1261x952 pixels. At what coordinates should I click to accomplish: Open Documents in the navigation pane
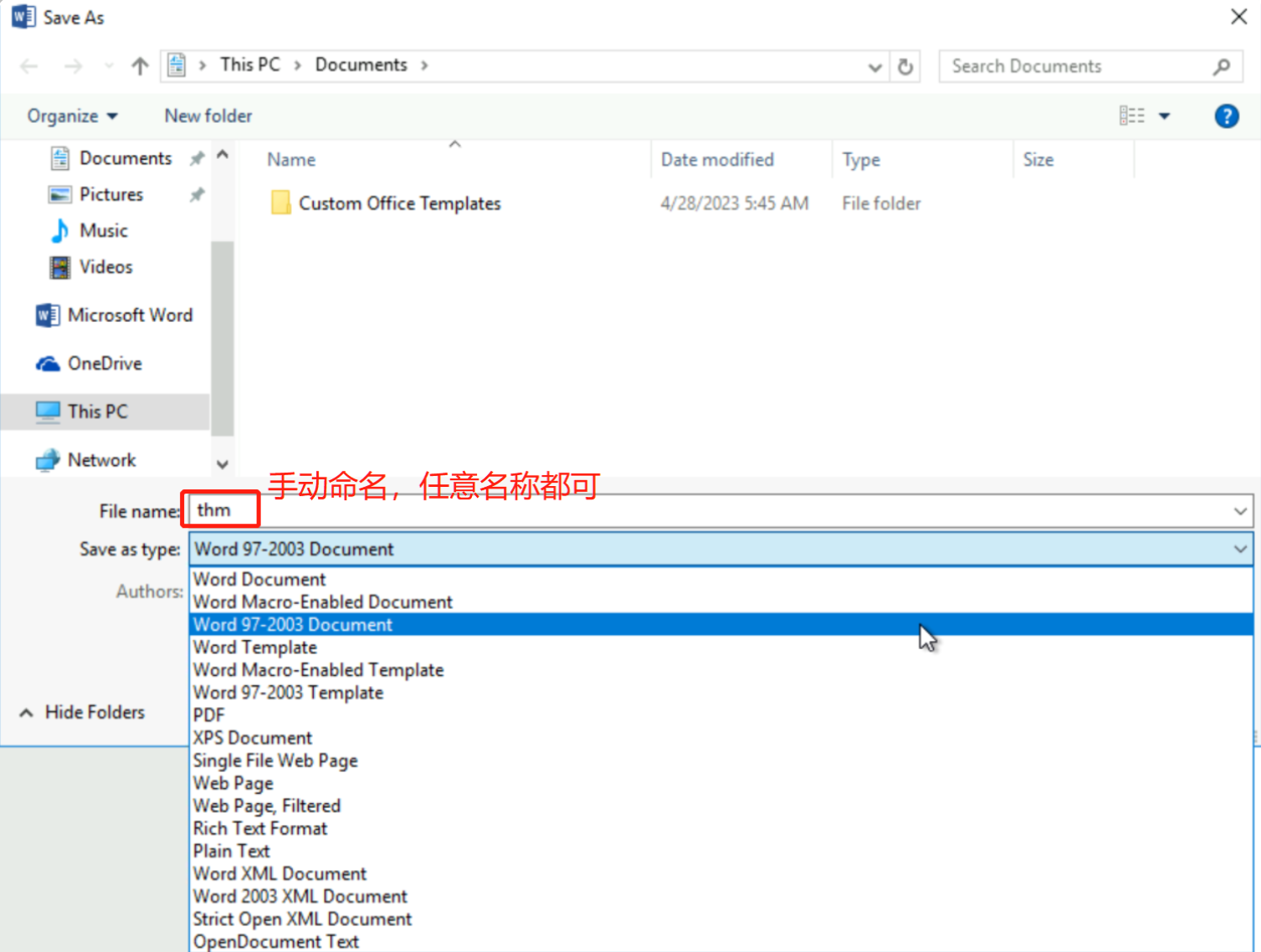point(126,158)
